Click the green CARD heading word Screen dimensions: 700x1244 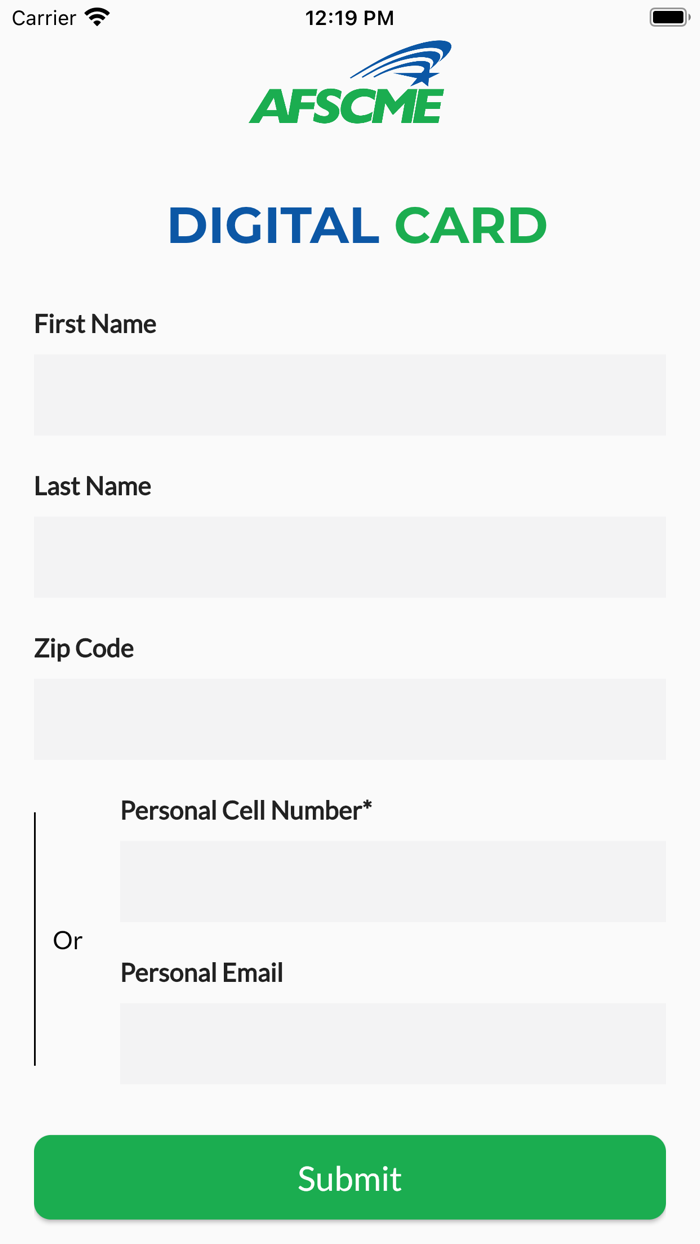pos(471,226)
